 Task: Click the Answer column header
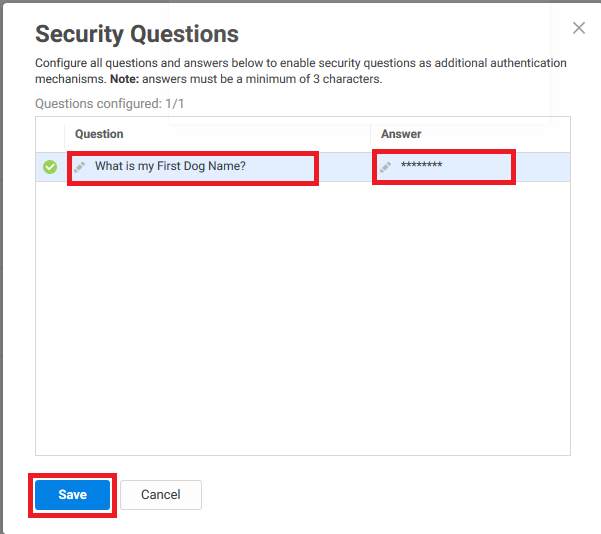coord(401,134)
